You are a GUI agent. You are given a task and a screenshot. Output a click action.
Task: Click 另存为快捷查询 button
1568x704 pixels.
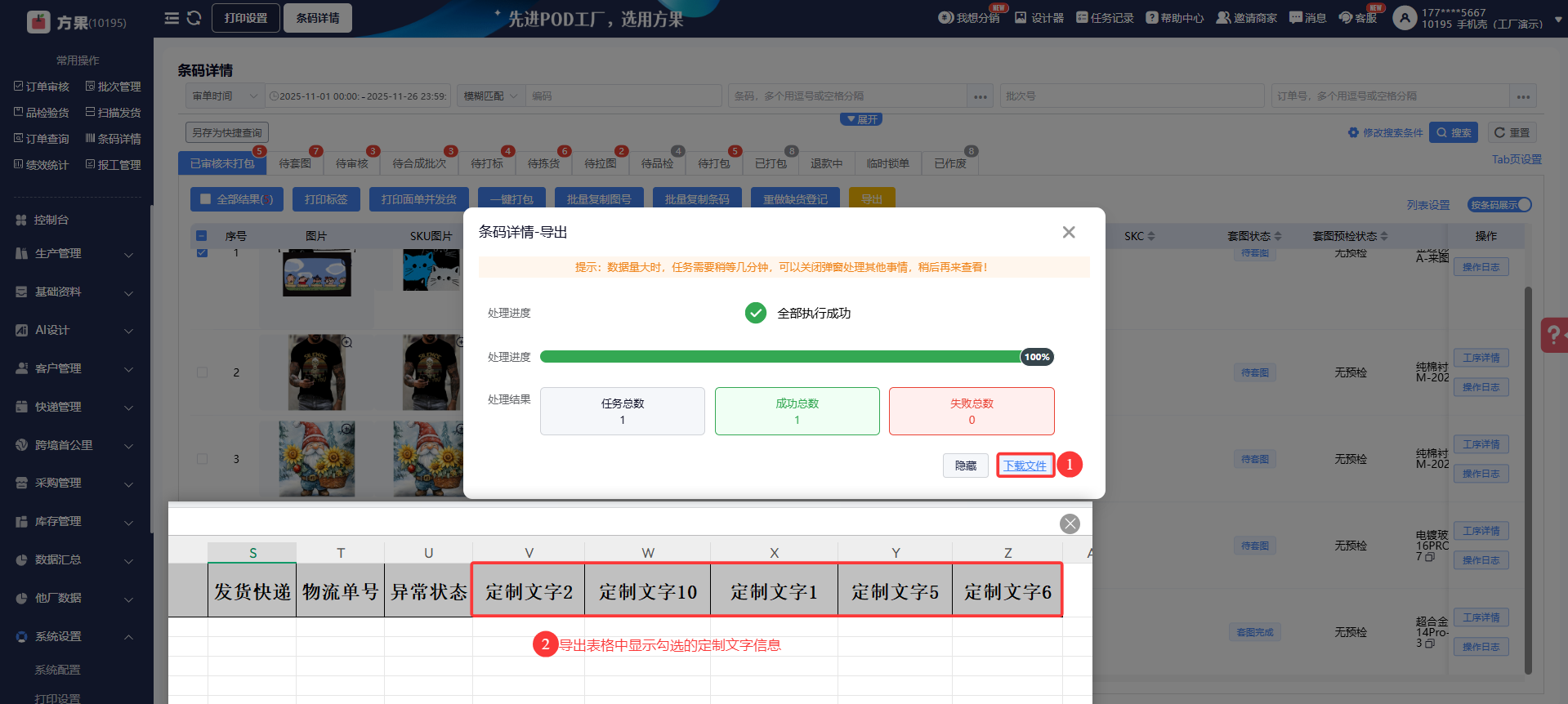point(227,133)
